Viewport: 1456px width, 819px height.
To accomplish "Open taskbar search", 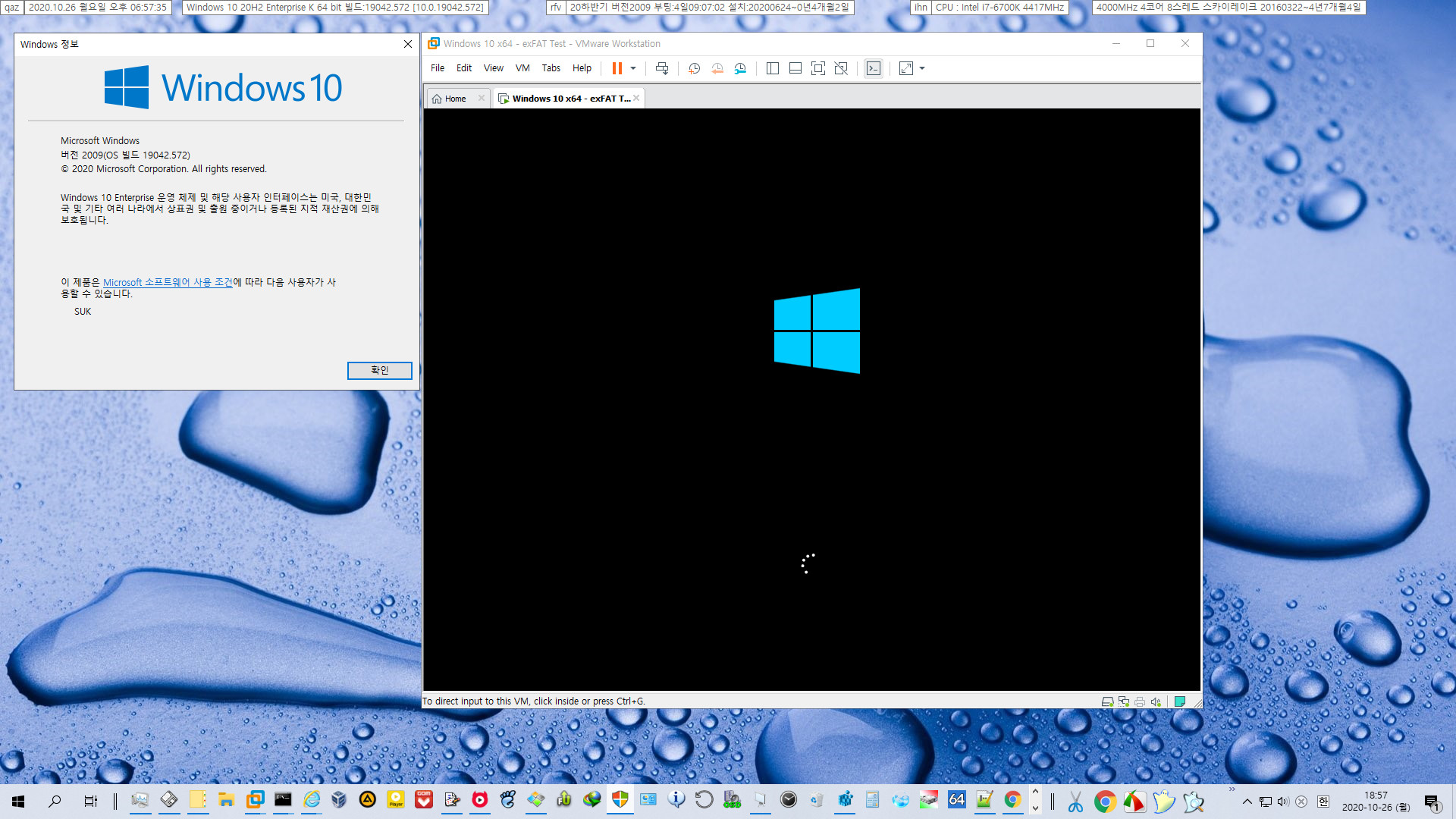I will (55, 801).
